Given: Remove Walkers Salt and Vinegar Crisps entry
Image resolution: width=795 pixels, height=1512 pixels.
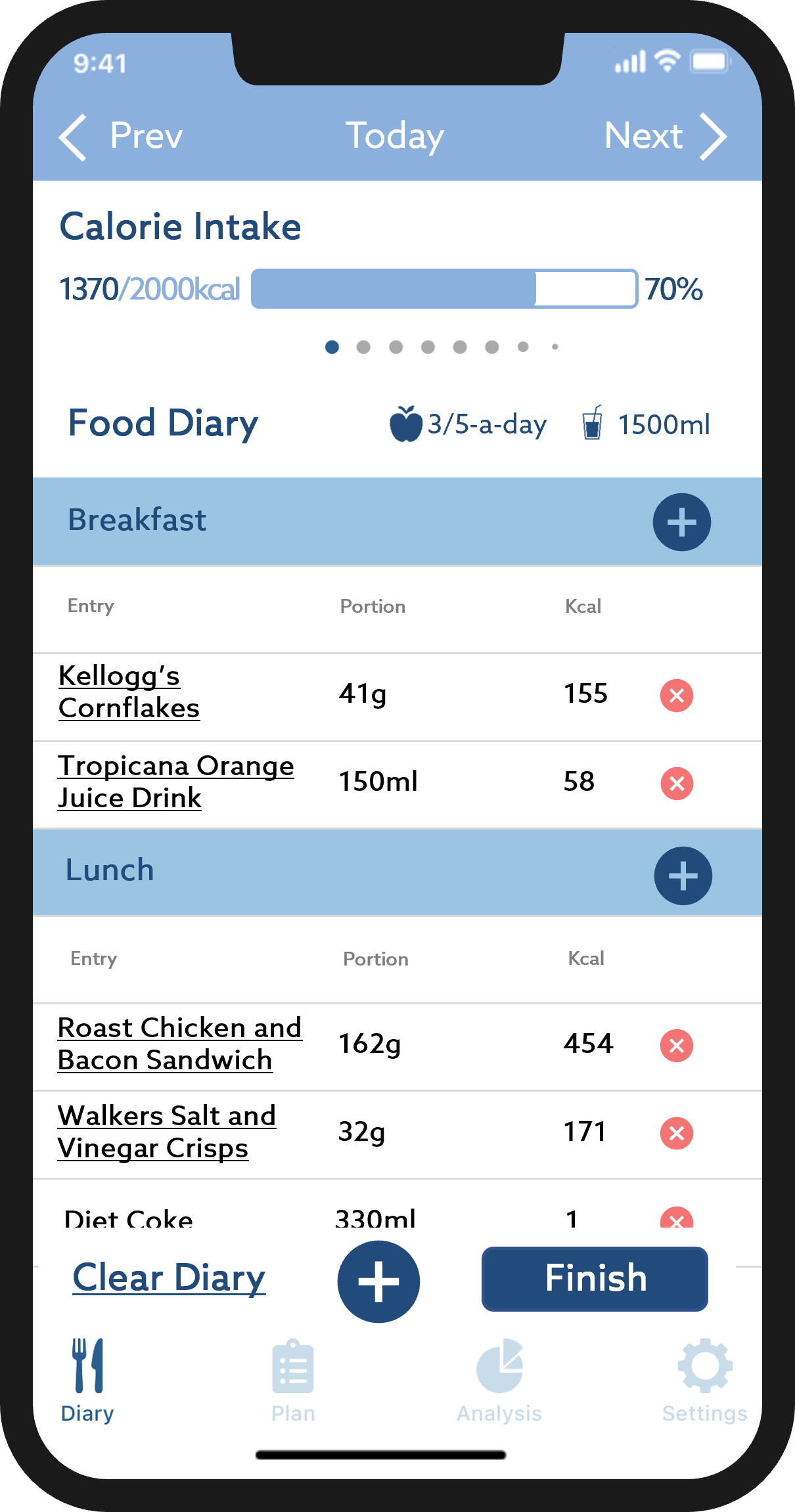Looking at the screenshot, I should pos(676,1133).
